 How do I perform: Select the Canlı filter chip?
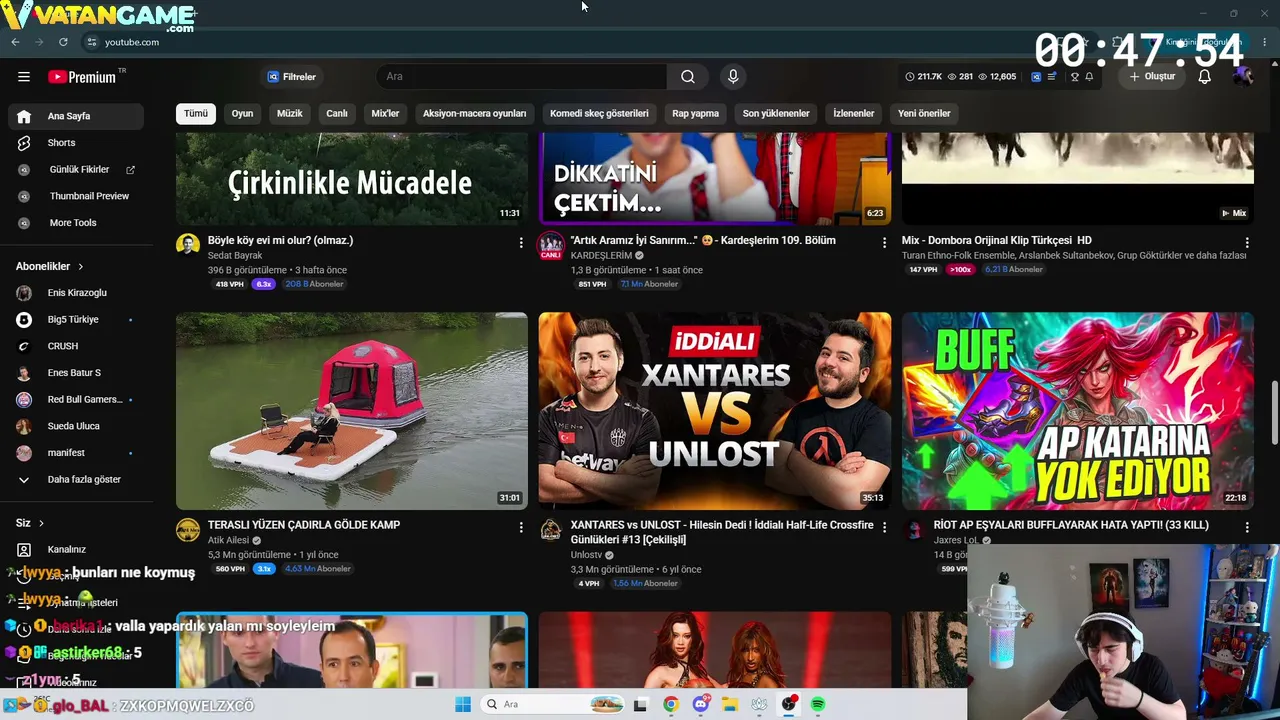click(337, 113)
